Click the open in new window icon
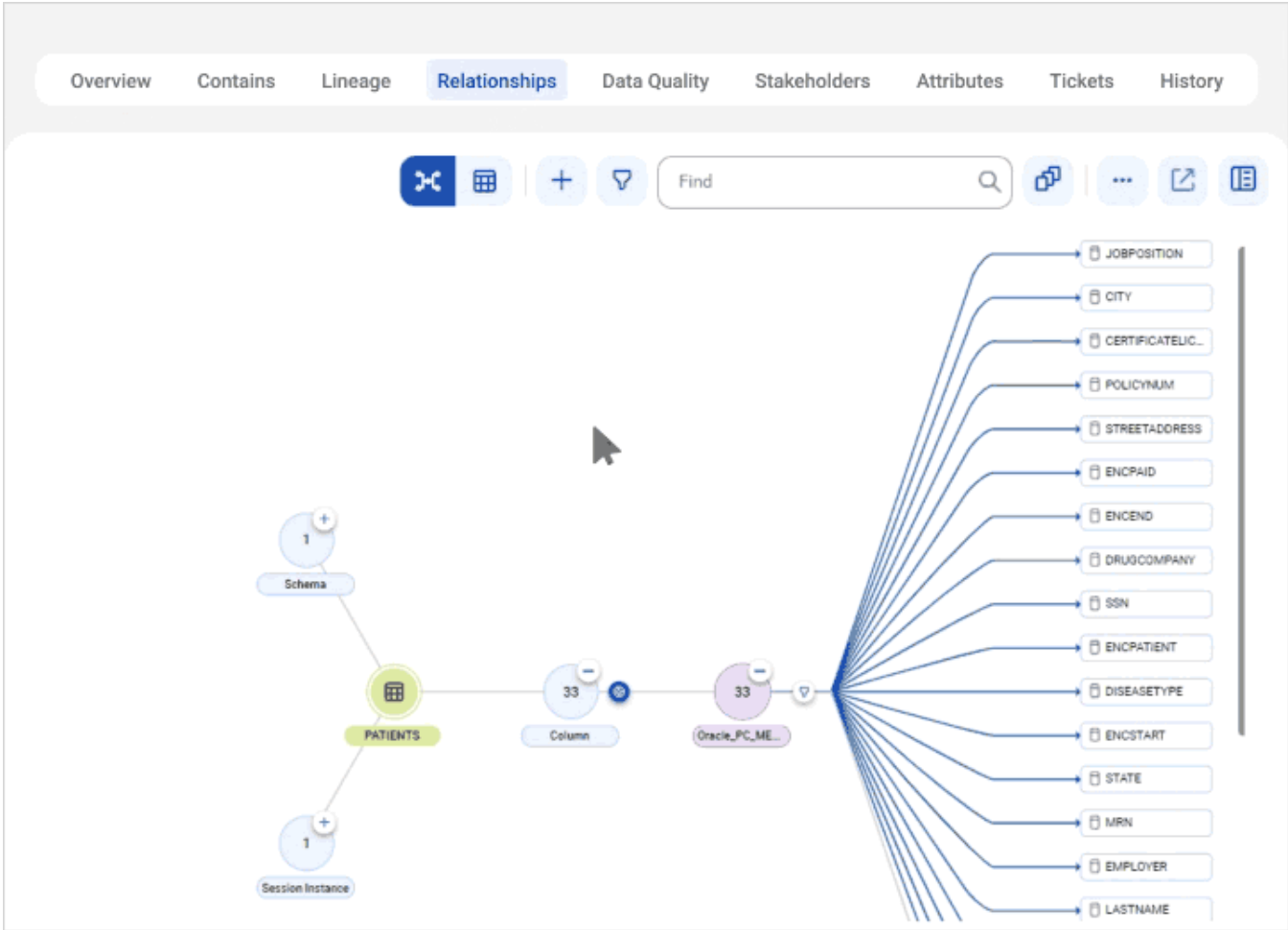Screen dimensions: 1288x930 pos(1183,180)
